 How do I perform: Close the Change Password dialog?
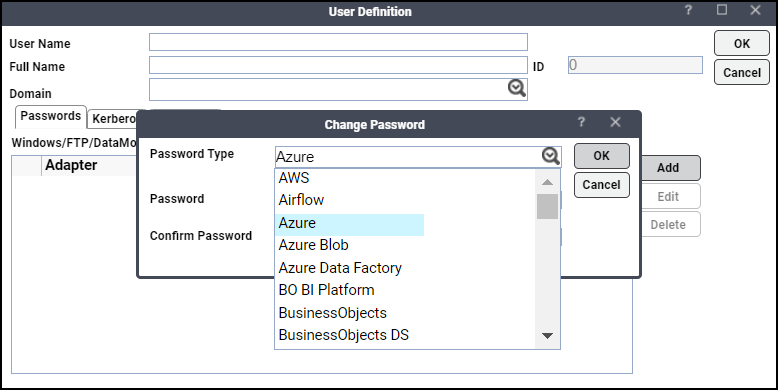615,122
